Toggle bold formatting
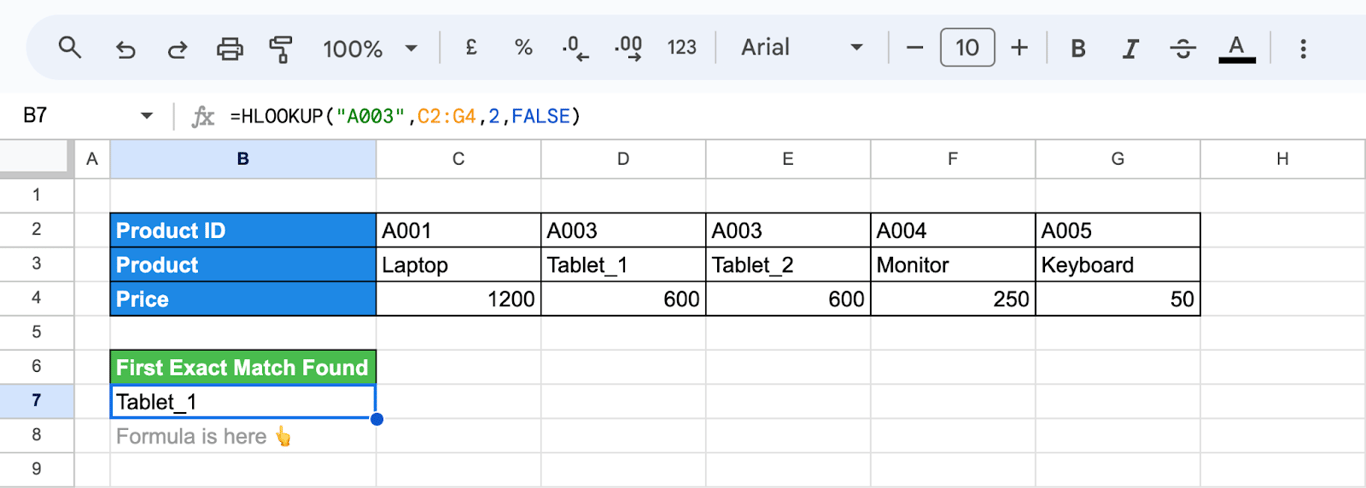This screenshot has width=1366, height=488. click(x=1078, y=48)
